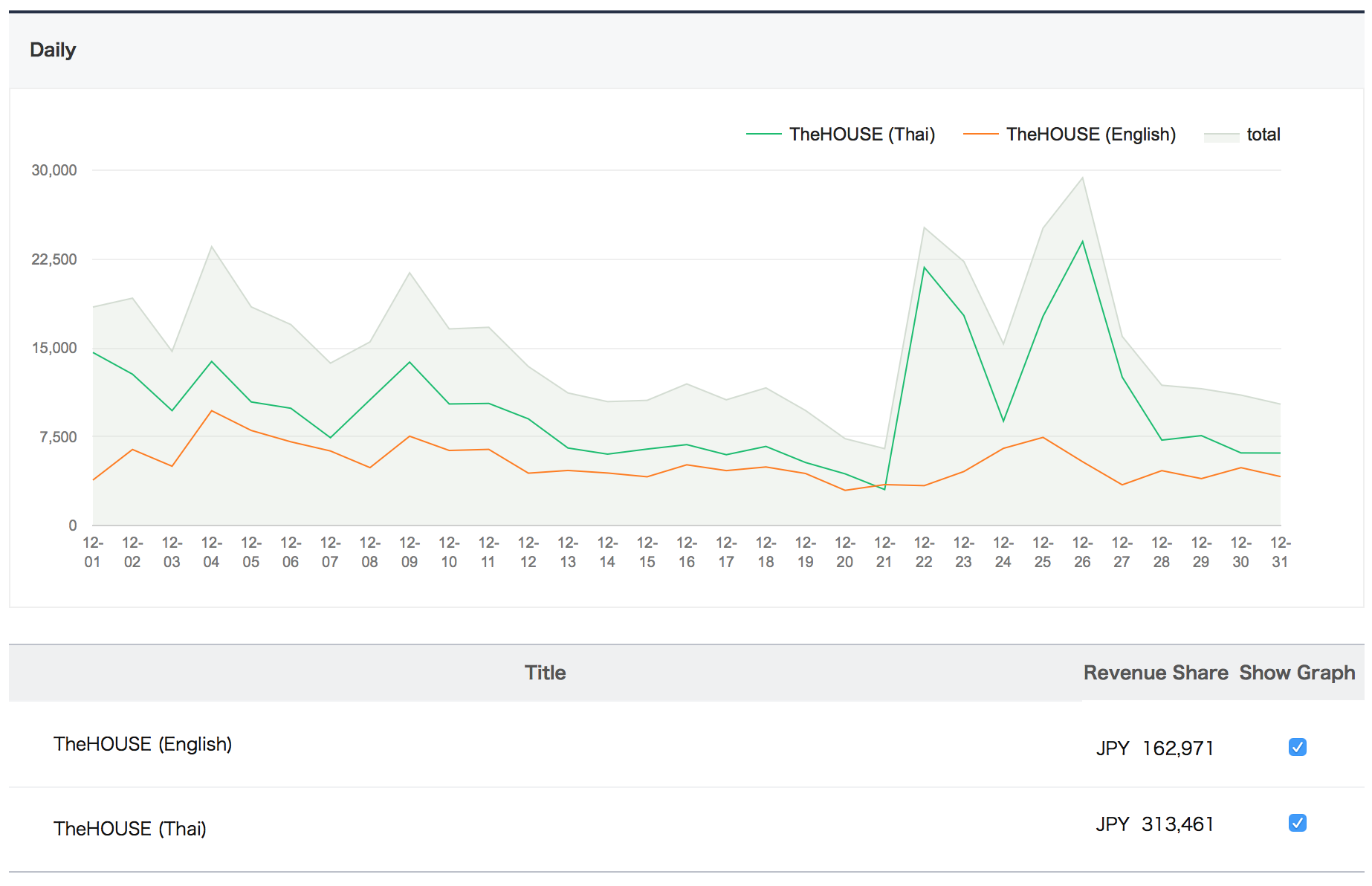Select TheHOUSE (English) title in table
The height and width of the screenshot is (886, 1372).
[x=143, y=744]
